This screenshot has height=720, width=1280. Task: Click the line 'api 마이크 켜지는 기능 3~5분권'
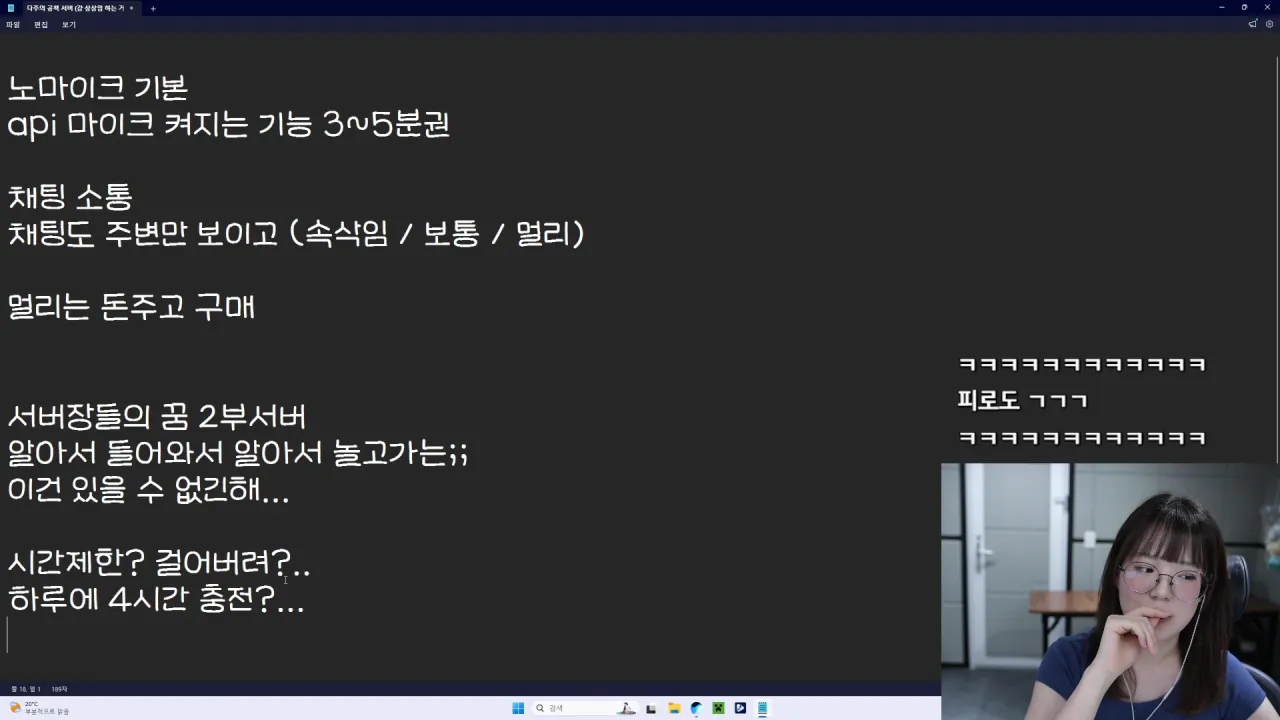click(229, 125)
